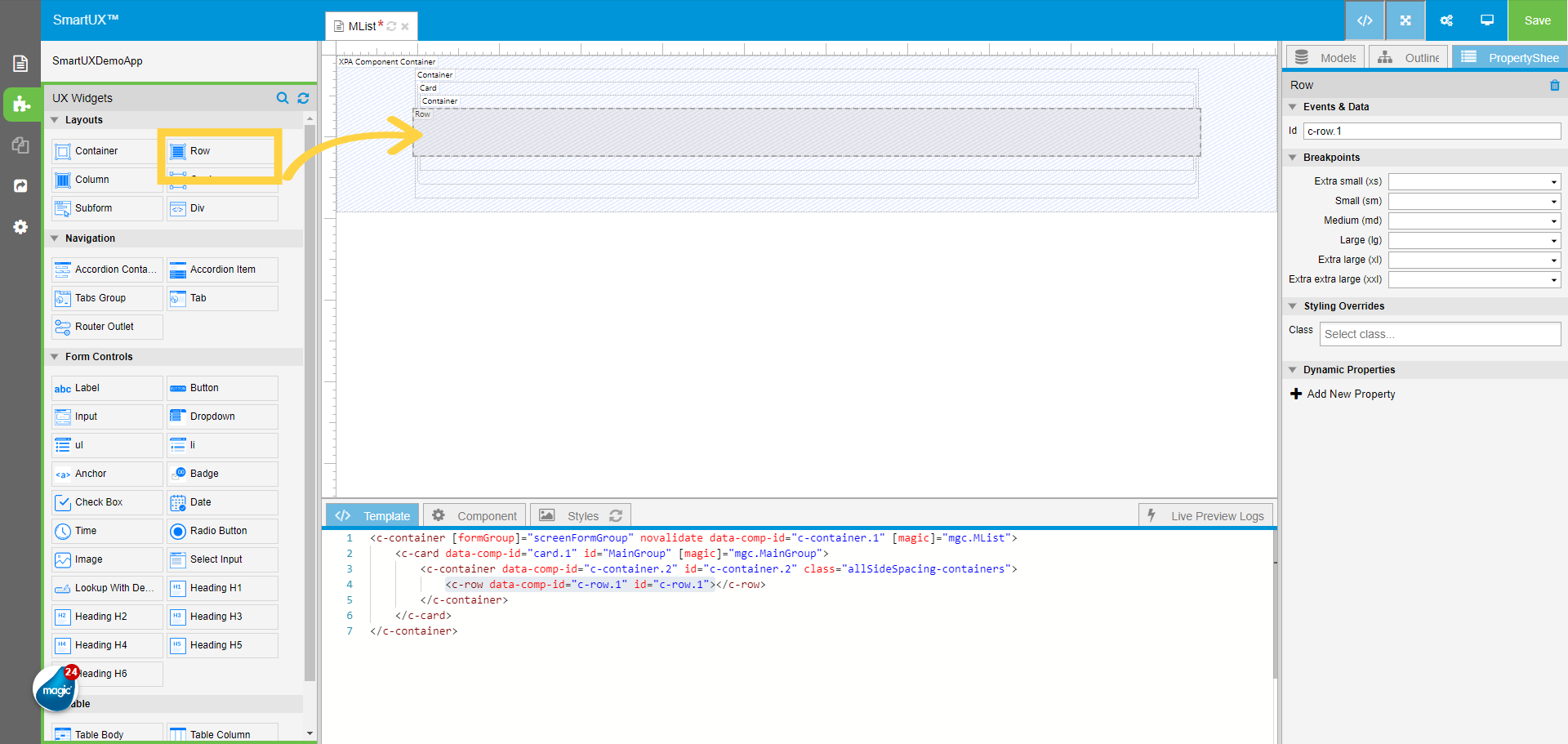Switch to the Outline panel tab

[x=1408, y=57]
